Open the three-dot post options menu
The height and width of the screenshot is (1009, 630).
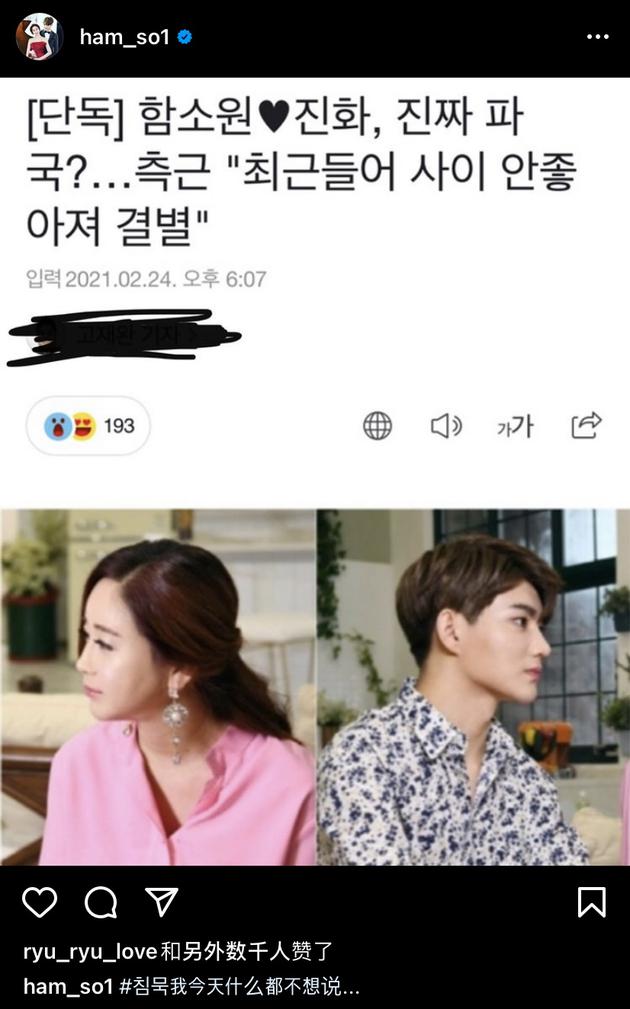pyautogui.click(x=597, y=37)
